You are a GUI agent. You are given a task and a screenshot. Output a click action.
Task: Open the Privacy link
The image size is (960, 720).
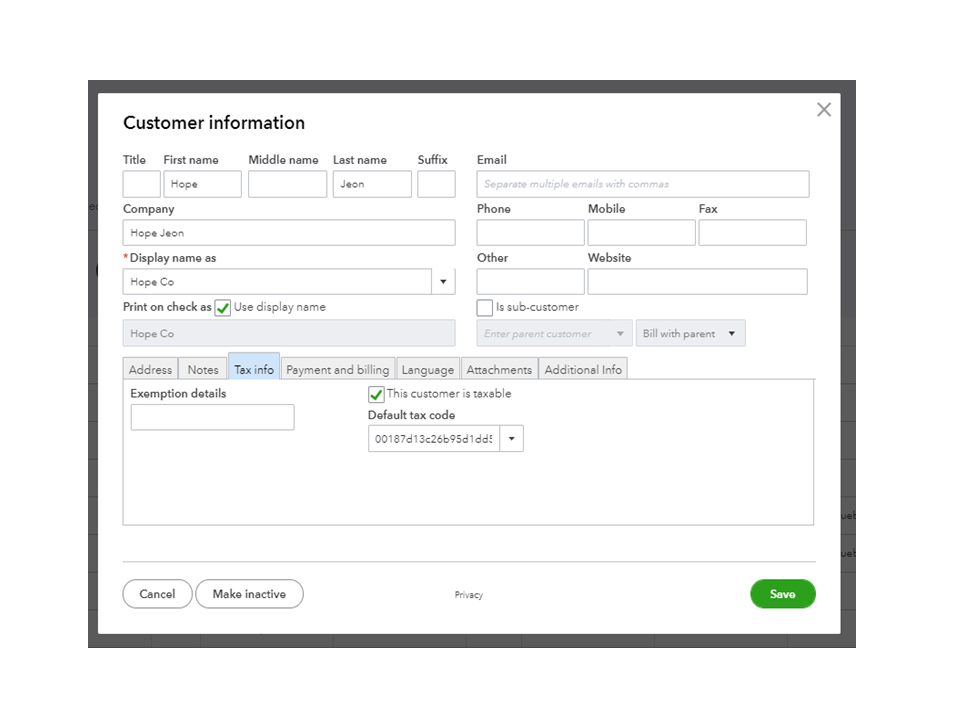click(468, 594)
